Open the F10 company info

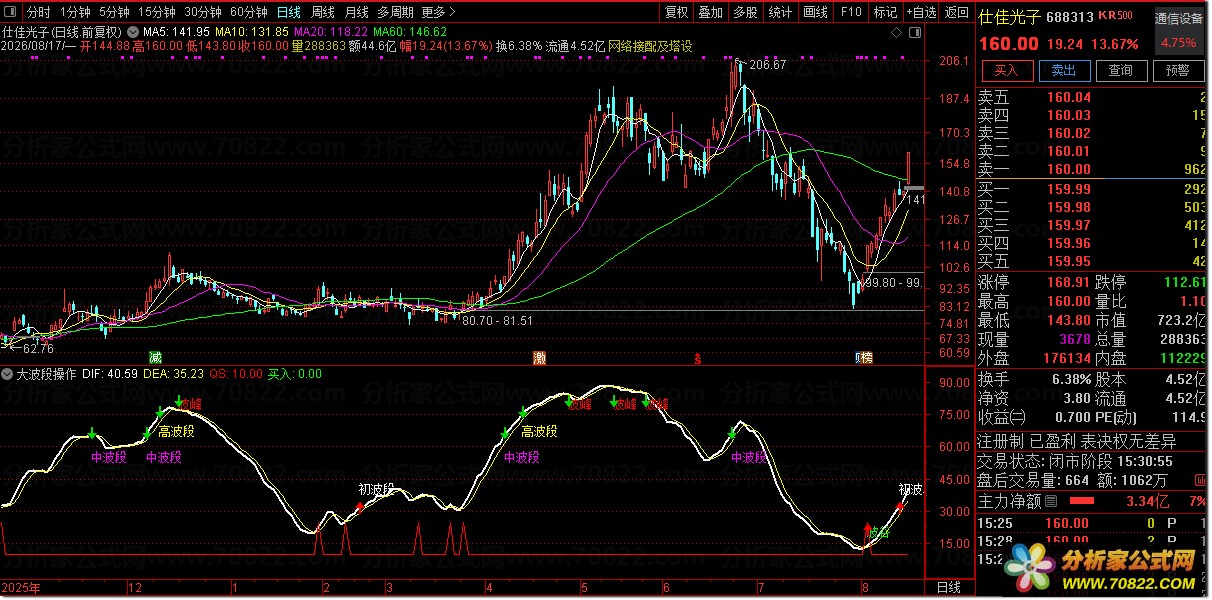[x=850, y=13]
